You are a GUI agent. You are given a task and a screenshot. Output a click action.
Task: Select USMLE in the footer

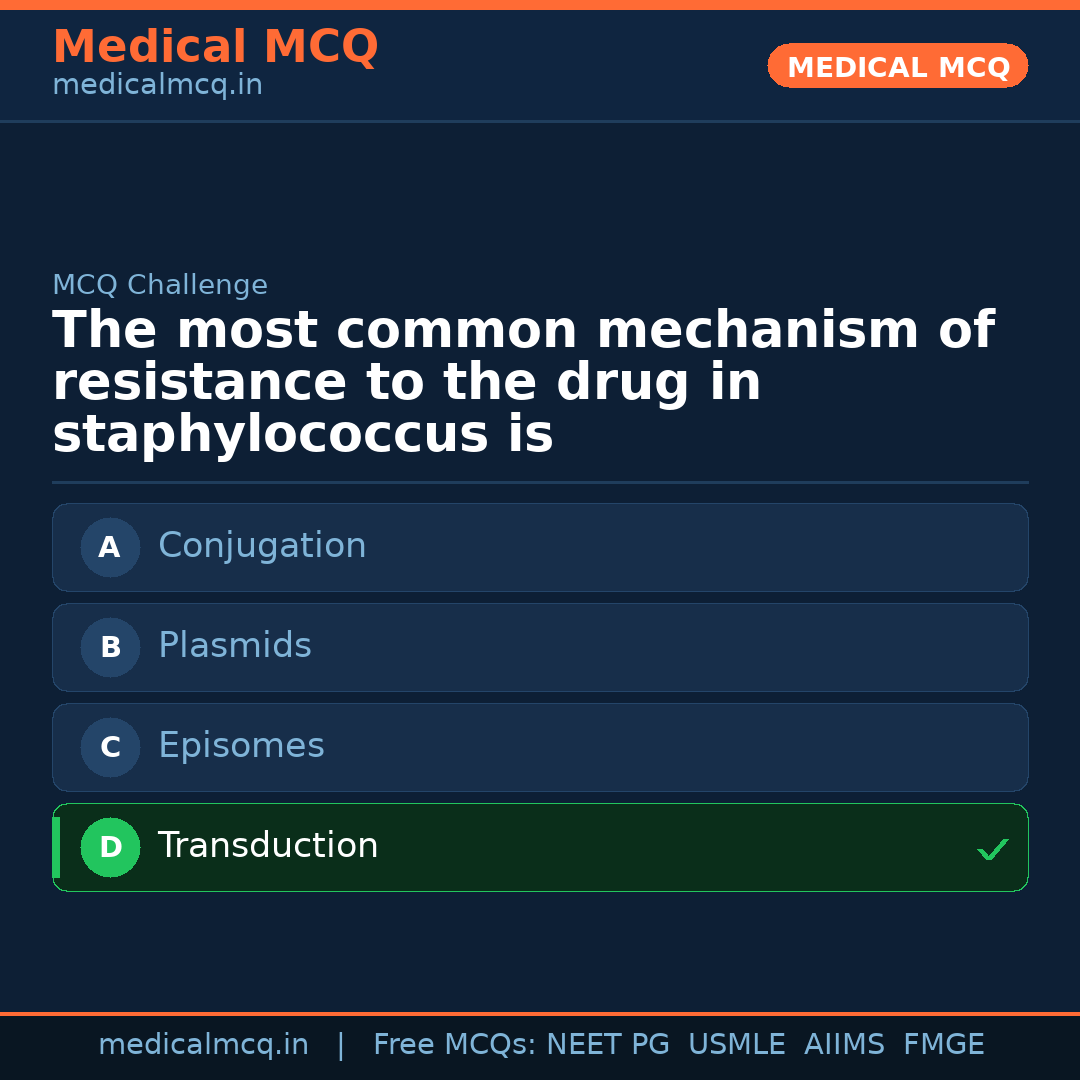click(x=736, y=1045)
